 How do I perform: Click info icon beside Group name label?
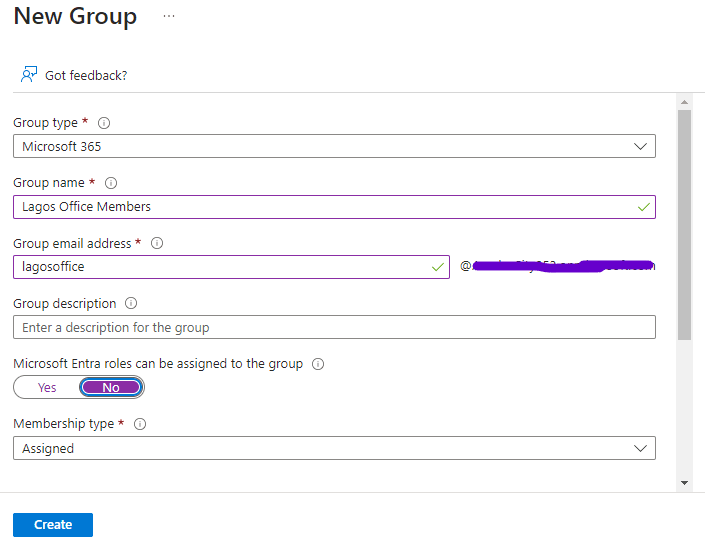pos(111,183)
